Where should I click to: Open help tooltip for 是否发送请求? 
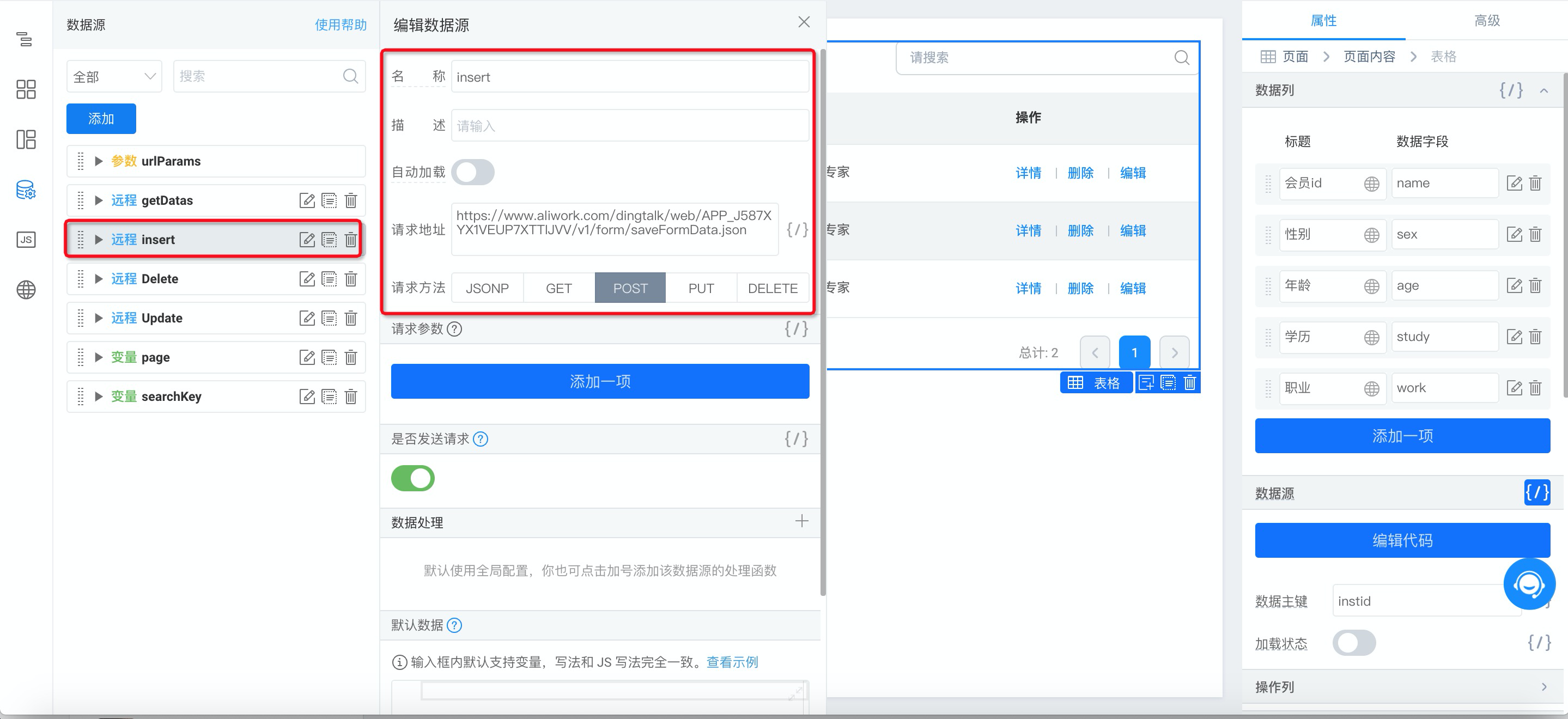pyautogui.click(x=480, y=439)
